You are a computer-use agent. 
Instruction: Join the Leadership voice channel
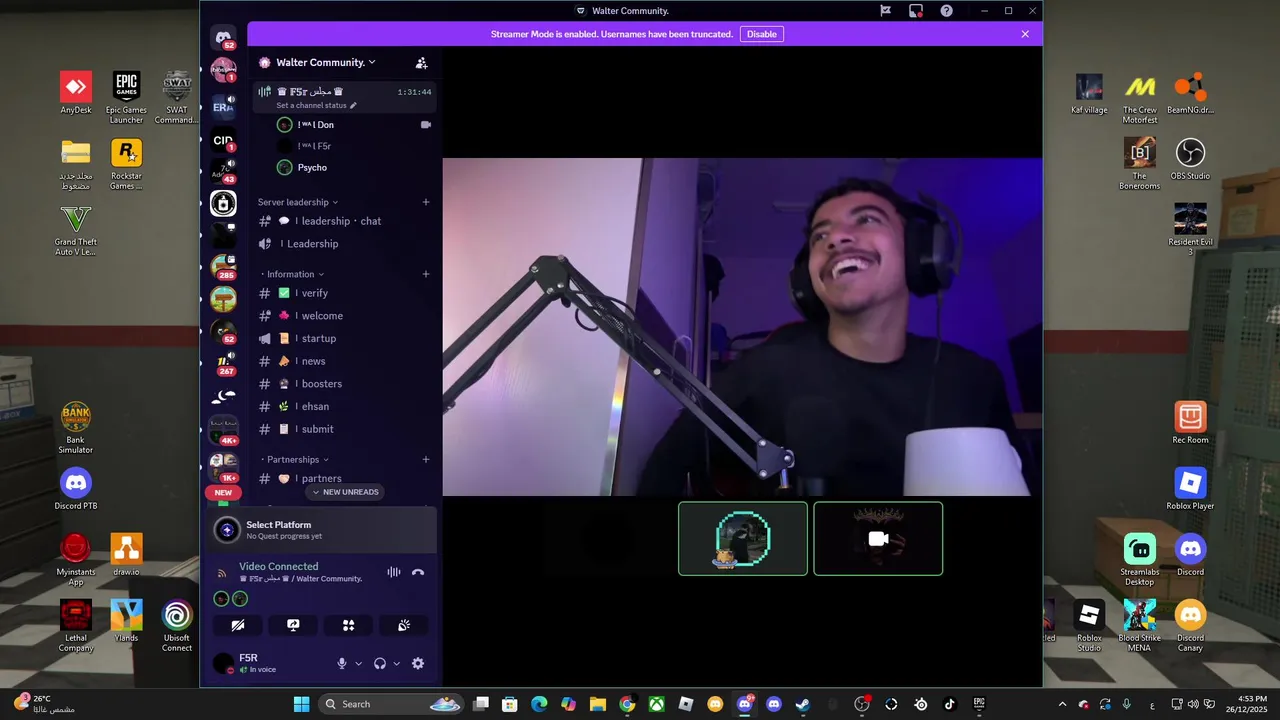point(344,244)
